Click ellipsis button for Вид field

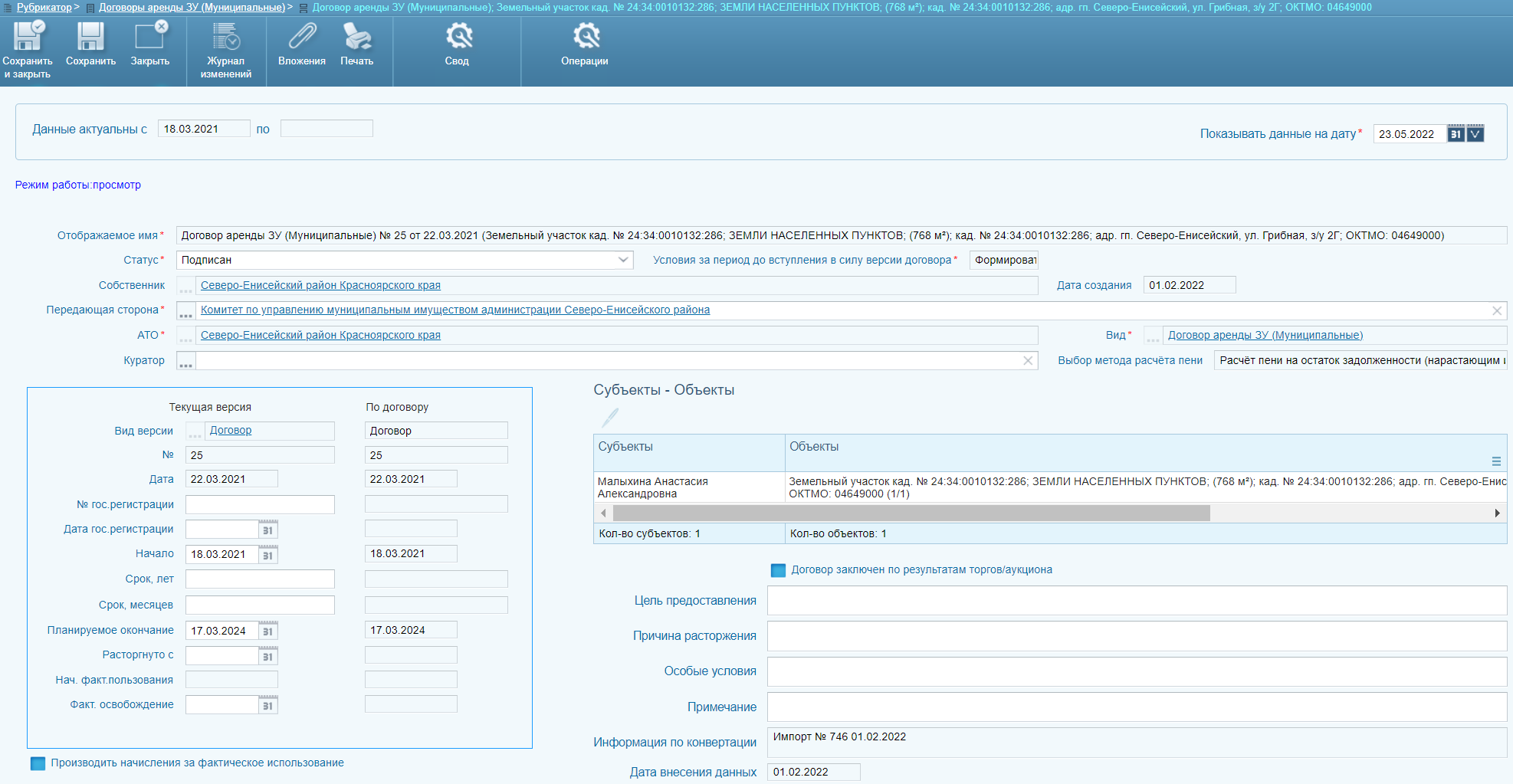[1153, 336]
